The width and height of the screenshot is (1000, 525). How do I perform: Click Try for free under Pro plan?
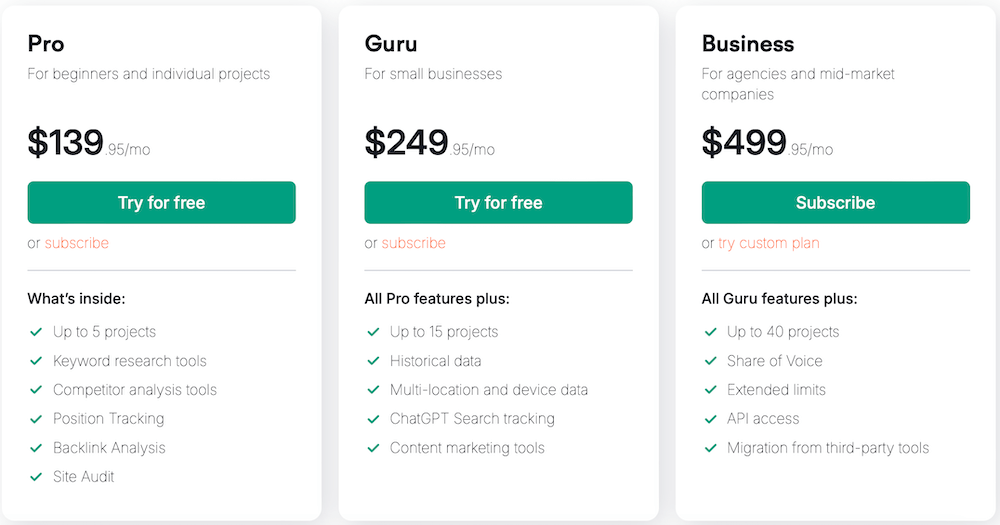click(x=161, y=203)
